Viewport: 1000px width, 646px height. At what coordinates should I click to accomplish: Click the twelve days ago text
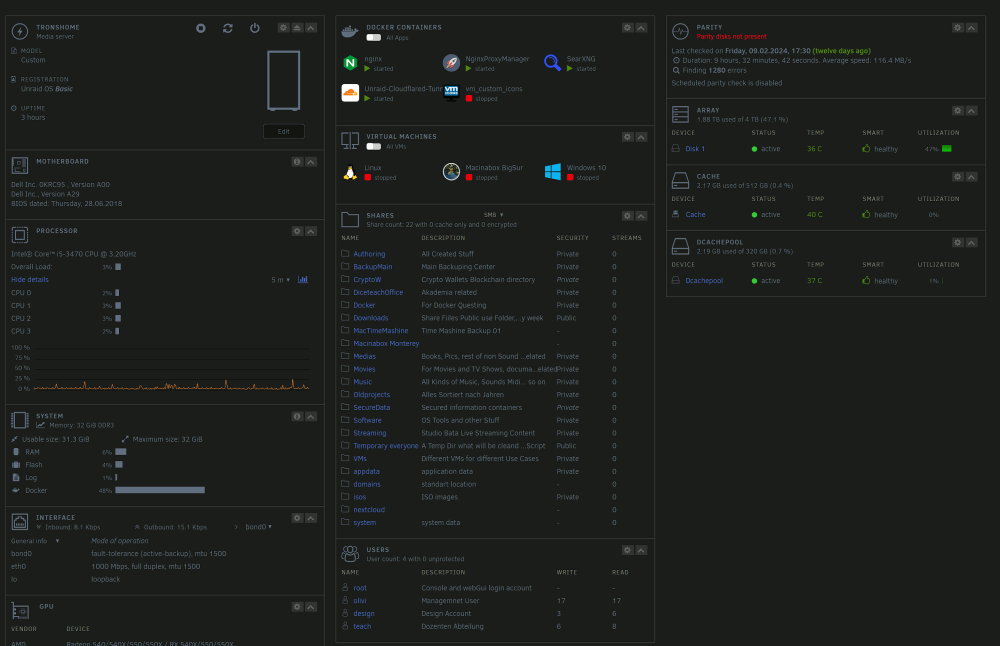click(841, 51)
